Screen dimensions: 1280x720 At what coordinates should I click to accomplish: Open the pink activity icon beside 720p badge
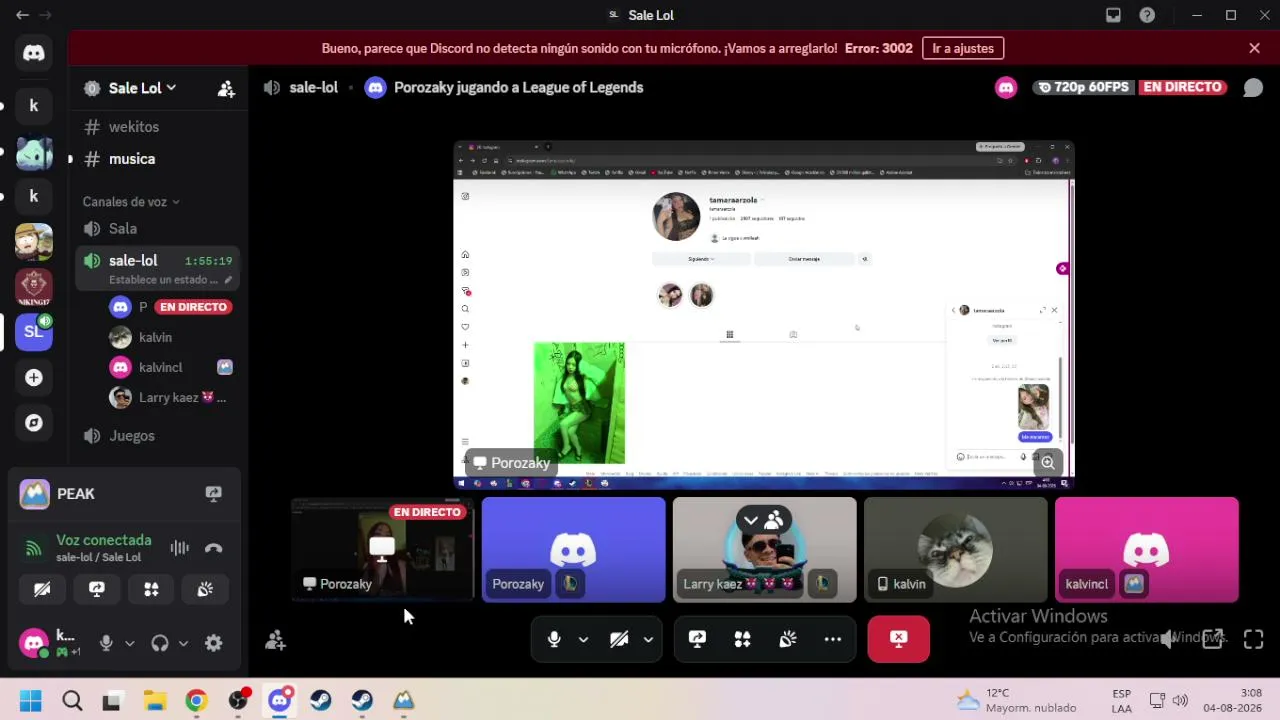[1006, 88]
